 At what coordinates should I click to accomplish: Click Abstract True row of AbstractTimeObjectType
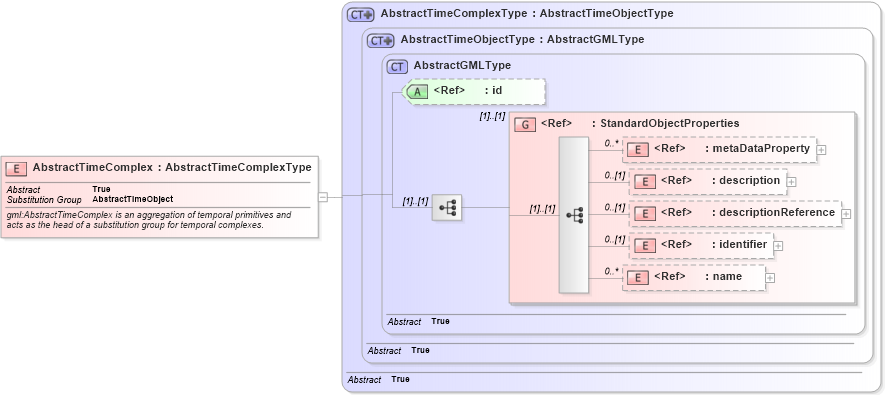tap(398, 350)
